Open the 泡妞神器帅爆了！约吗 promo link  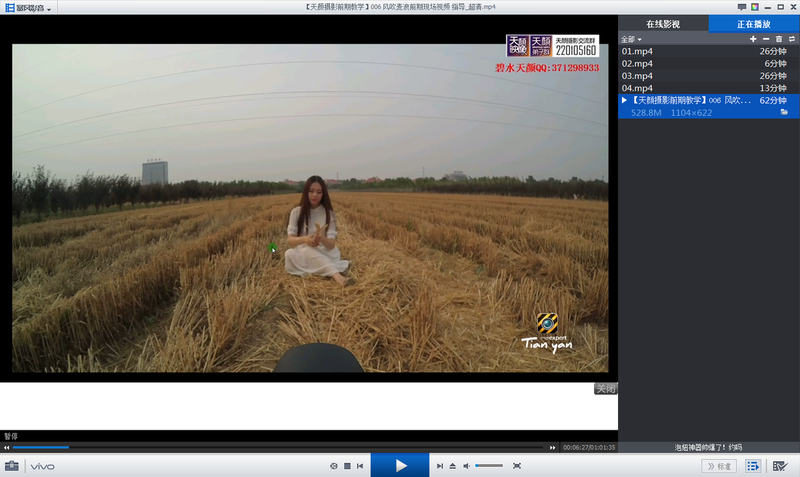[x=708, y=447]
